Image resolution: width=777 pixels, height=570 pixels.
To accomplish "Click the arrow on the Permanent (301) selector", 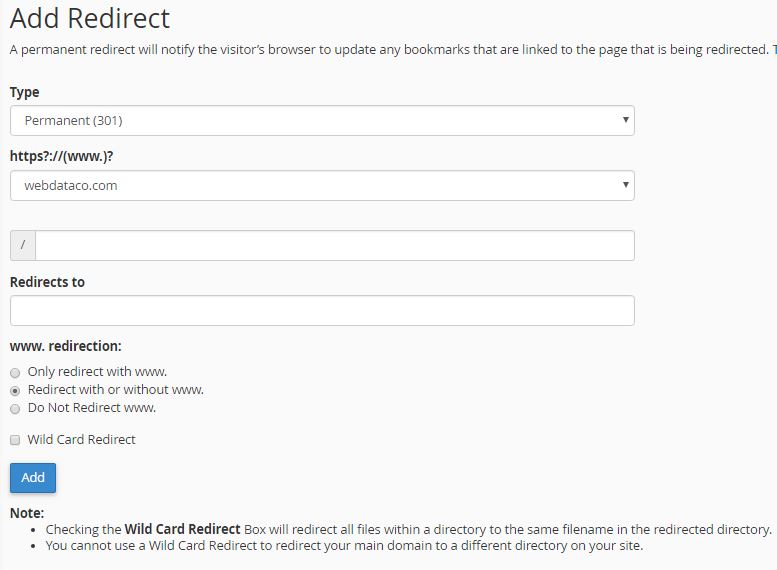I will (626, 120).
